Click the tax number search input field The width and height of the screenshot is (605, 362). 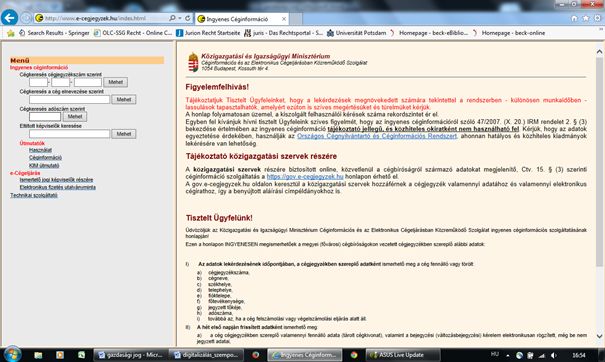point(45,117)
